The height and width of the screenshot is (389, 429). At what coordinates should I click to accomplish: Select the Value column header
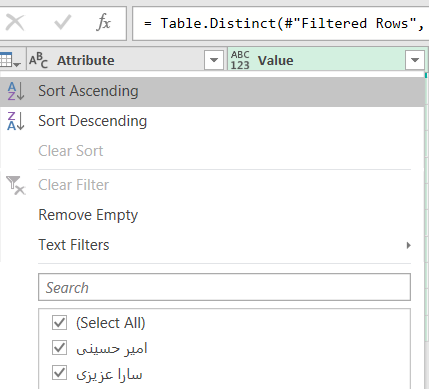(x=327, y=60)
